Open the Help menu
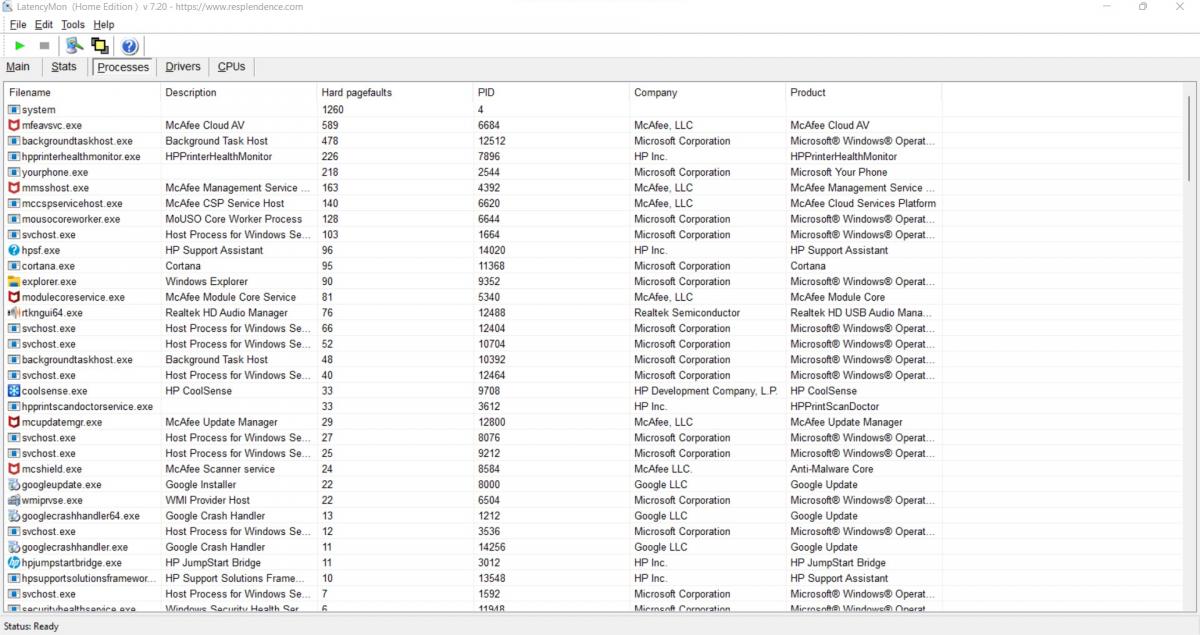The image size is (1200, 635). tap(104, 24)
